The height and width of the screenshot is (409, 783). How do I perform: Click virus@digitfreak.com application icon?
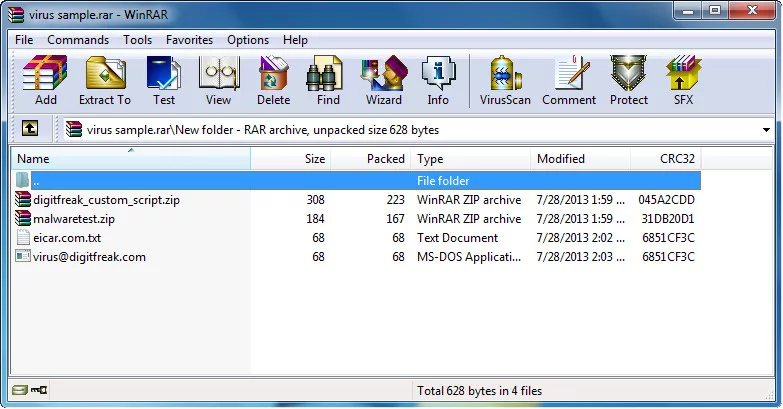[23, 256]
